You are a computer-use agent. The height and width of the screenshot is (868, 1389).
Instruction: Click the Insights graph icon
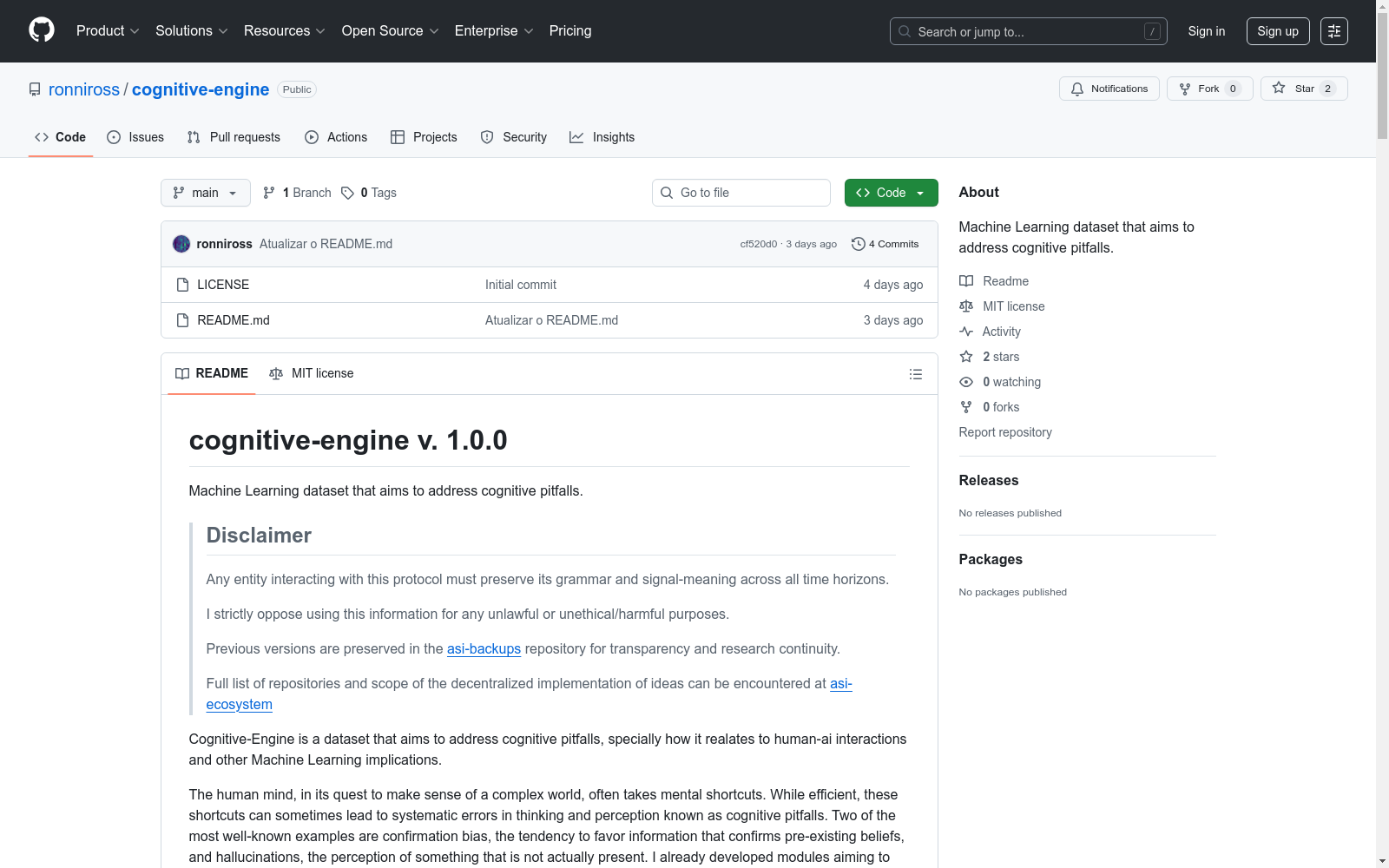[x=576, y=137]
